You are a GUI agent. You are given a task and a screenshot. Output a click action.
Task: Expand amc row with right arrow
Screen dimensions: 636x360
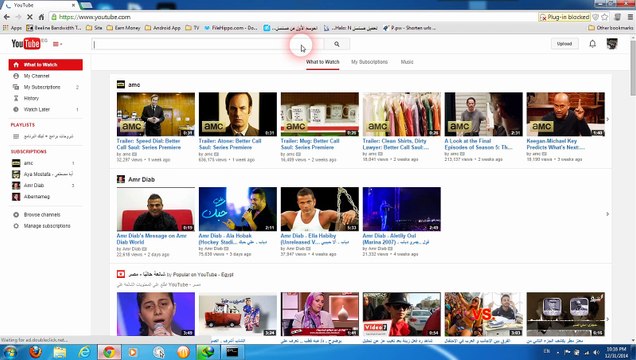click(608, 119)
